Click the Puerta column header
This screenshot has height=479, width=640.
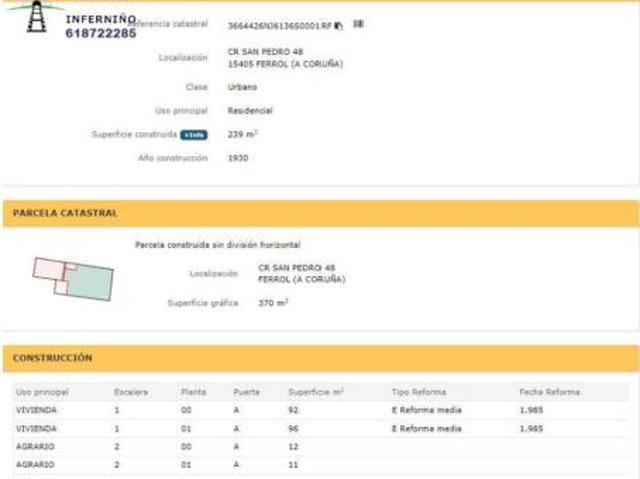pos(246,392)
